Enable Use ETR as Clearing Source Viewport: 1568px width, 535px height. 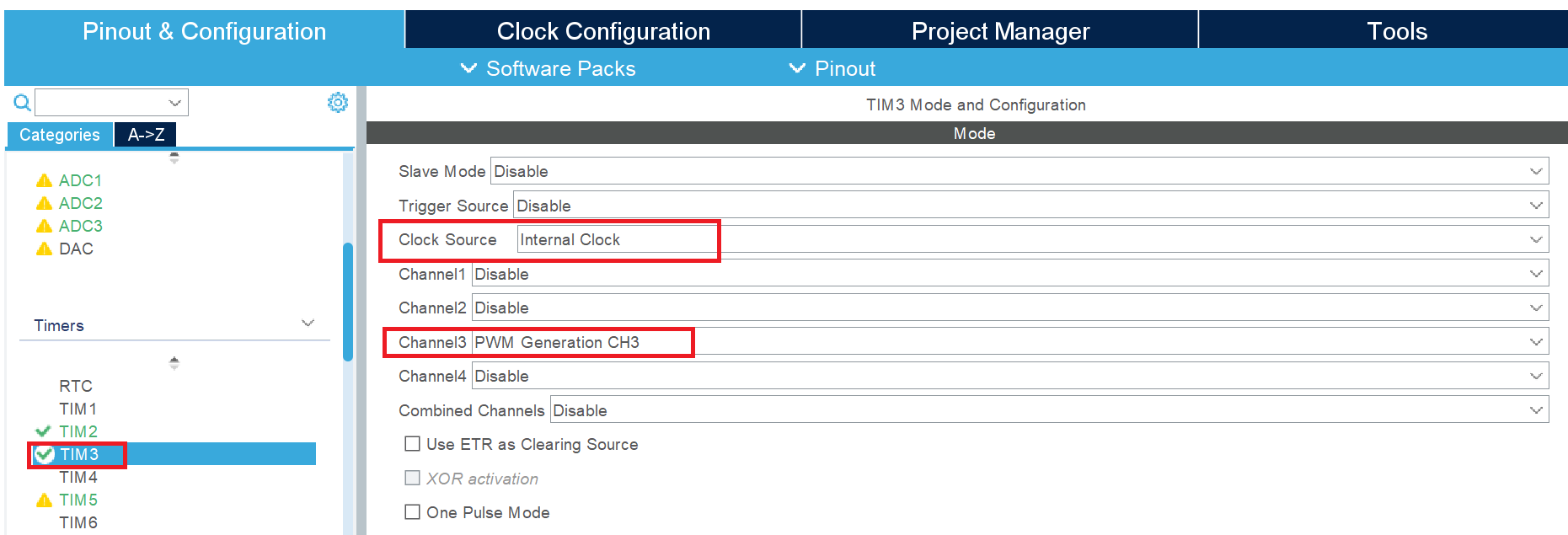(x=412, y=444)
